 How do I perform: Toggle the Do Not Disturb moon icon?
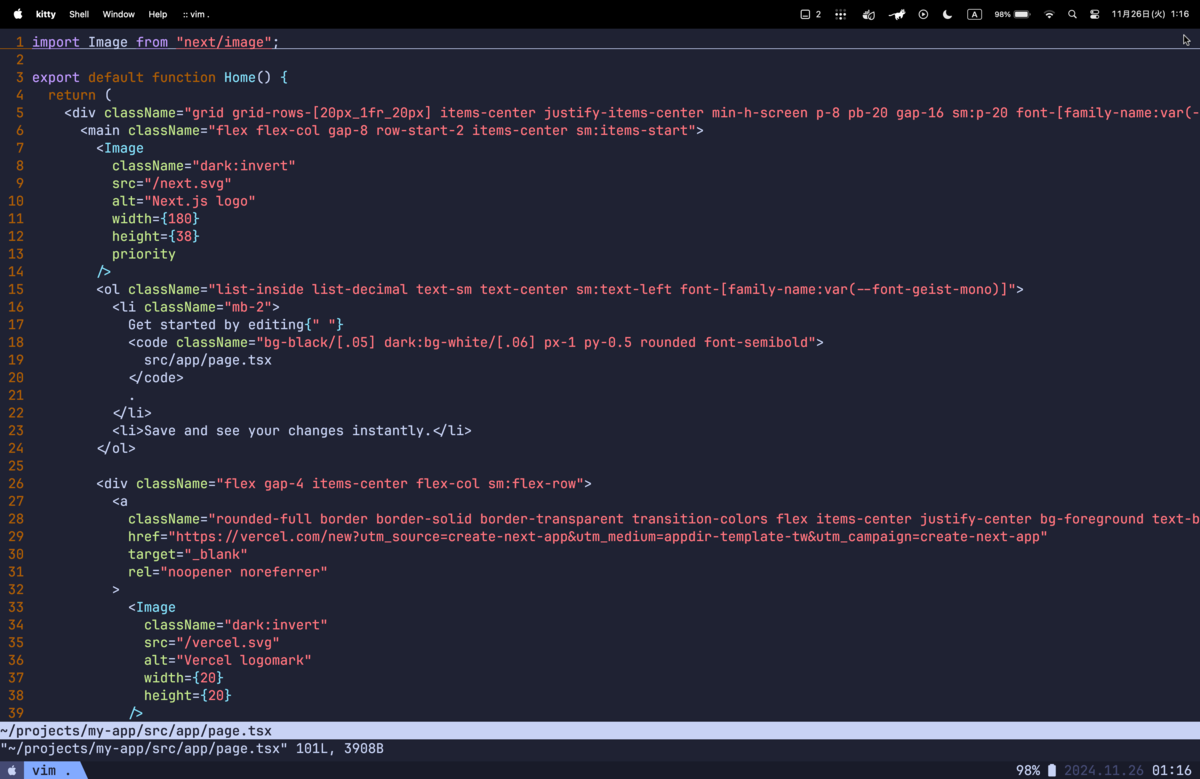948,14
